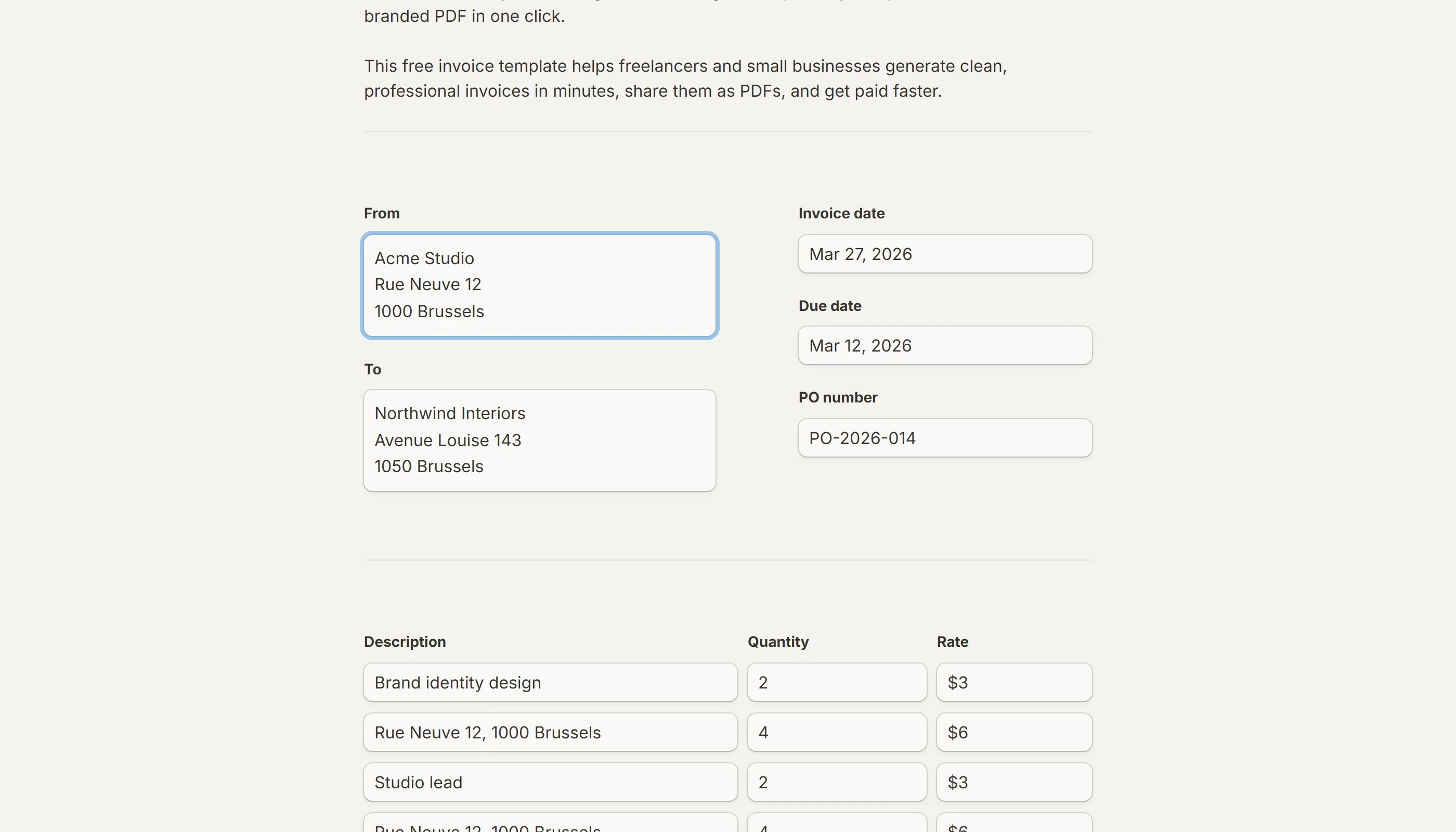1456x832 pixels.
Task: Click the PO number label
Action: (838, 397)
